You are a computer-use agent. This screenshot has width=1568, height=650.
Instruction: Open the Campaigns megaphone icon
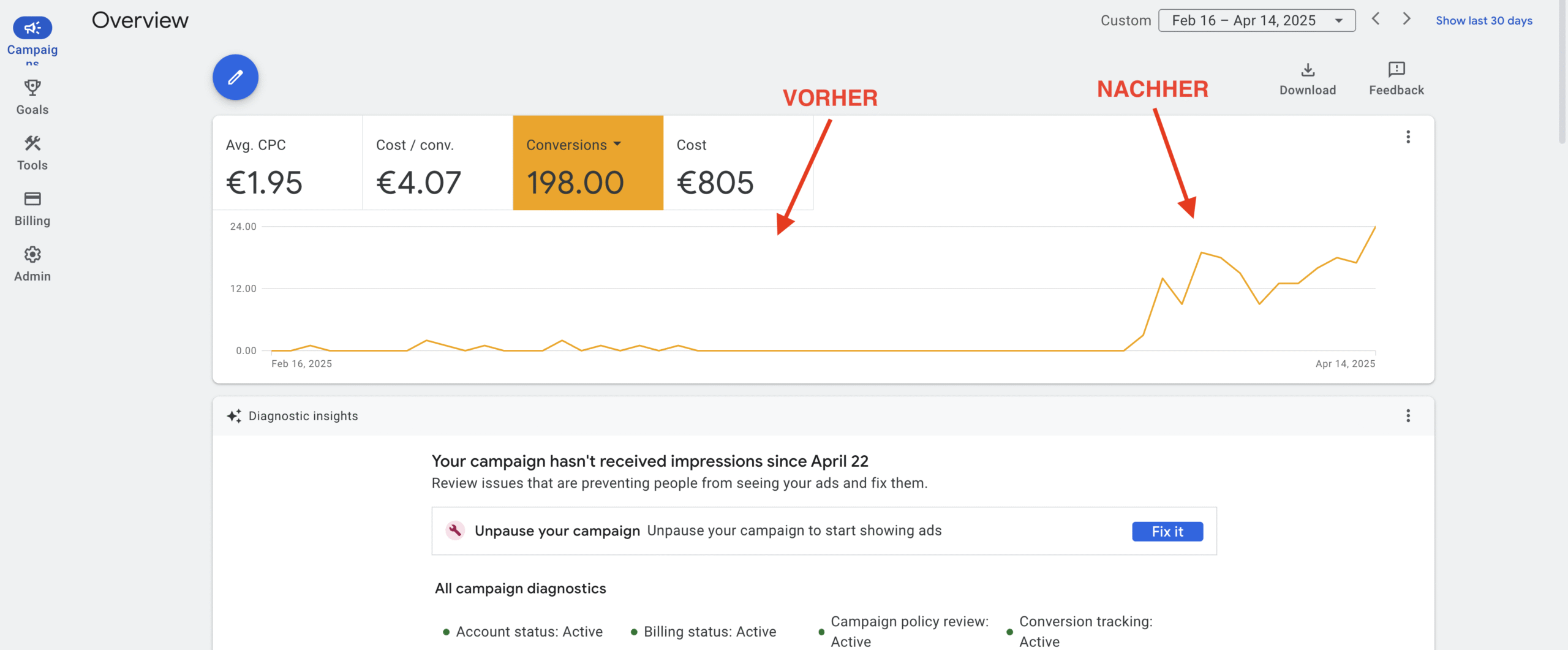tap(32, 28)
